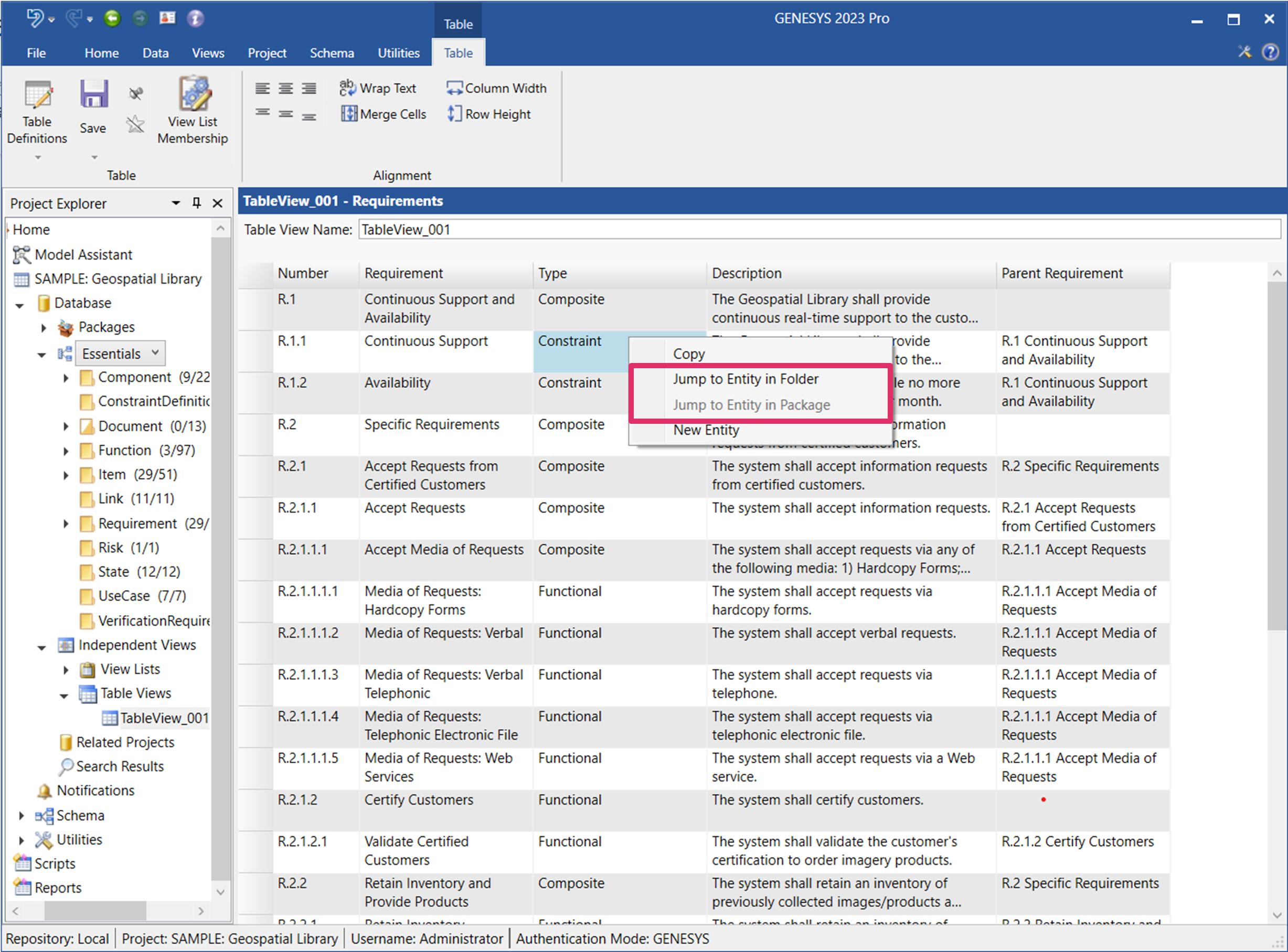Click the help question mark icon

point(1270,52)
